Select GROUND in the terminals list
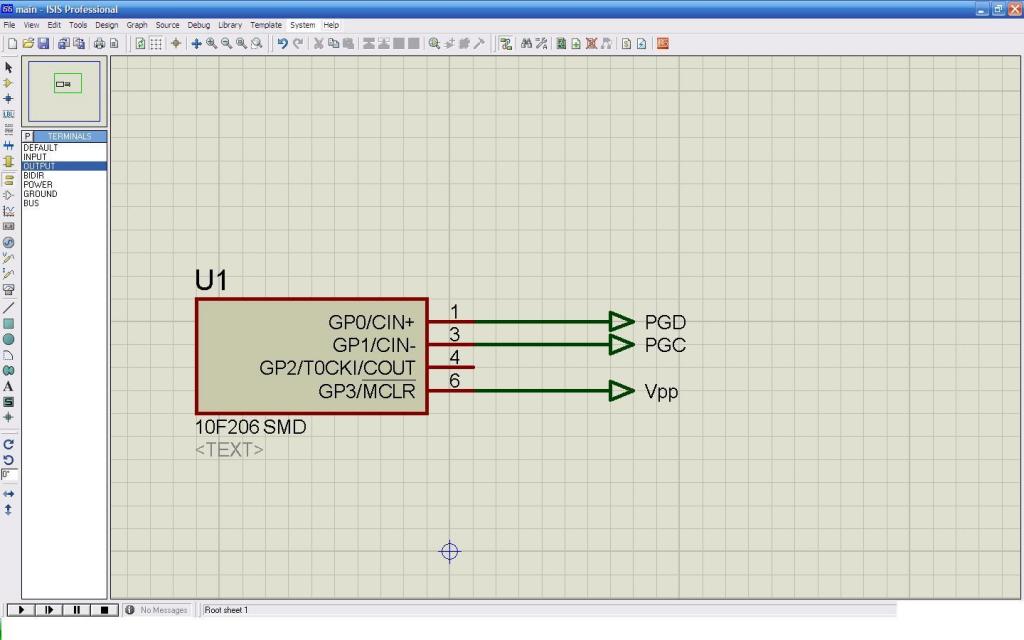 click(x=64, y=193)
